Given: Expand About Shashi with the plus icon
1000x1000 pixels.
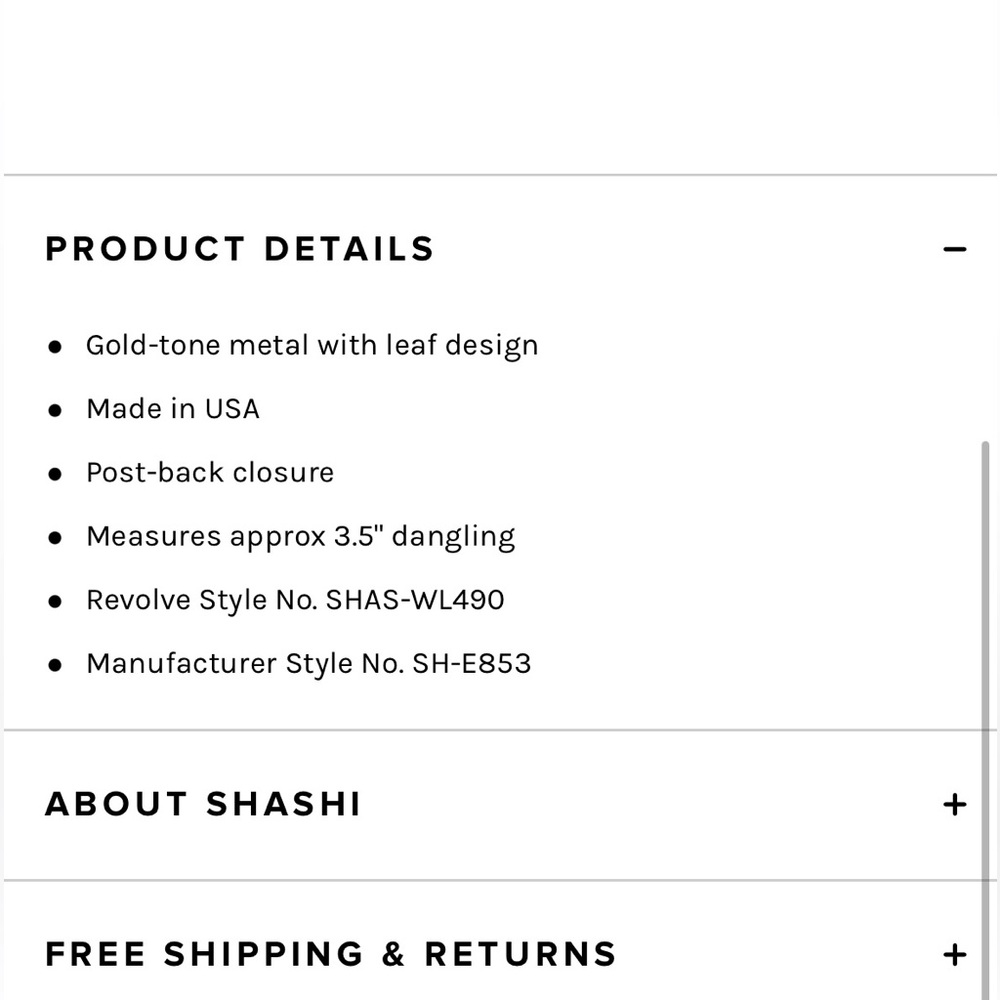Looking at the screenshot, I should pyautogui.click(x=954, y=804).
